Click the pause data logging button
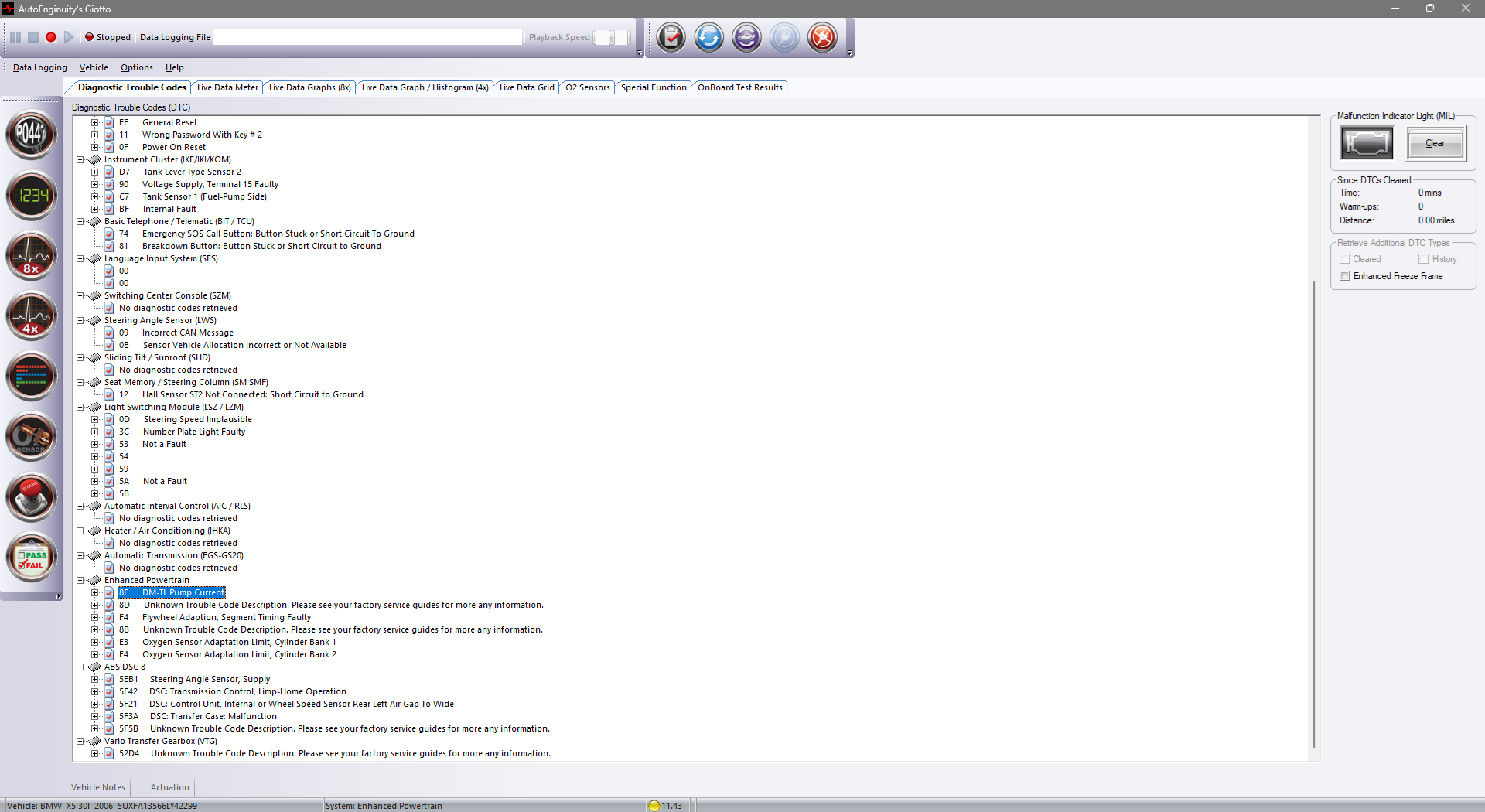 [x=15, y=37]
